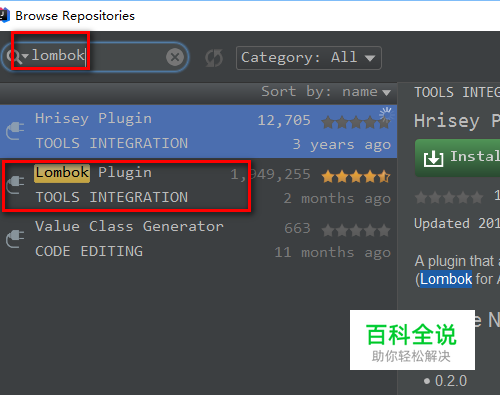
Task: Select the Value Class Generator row
Action: 198,239
